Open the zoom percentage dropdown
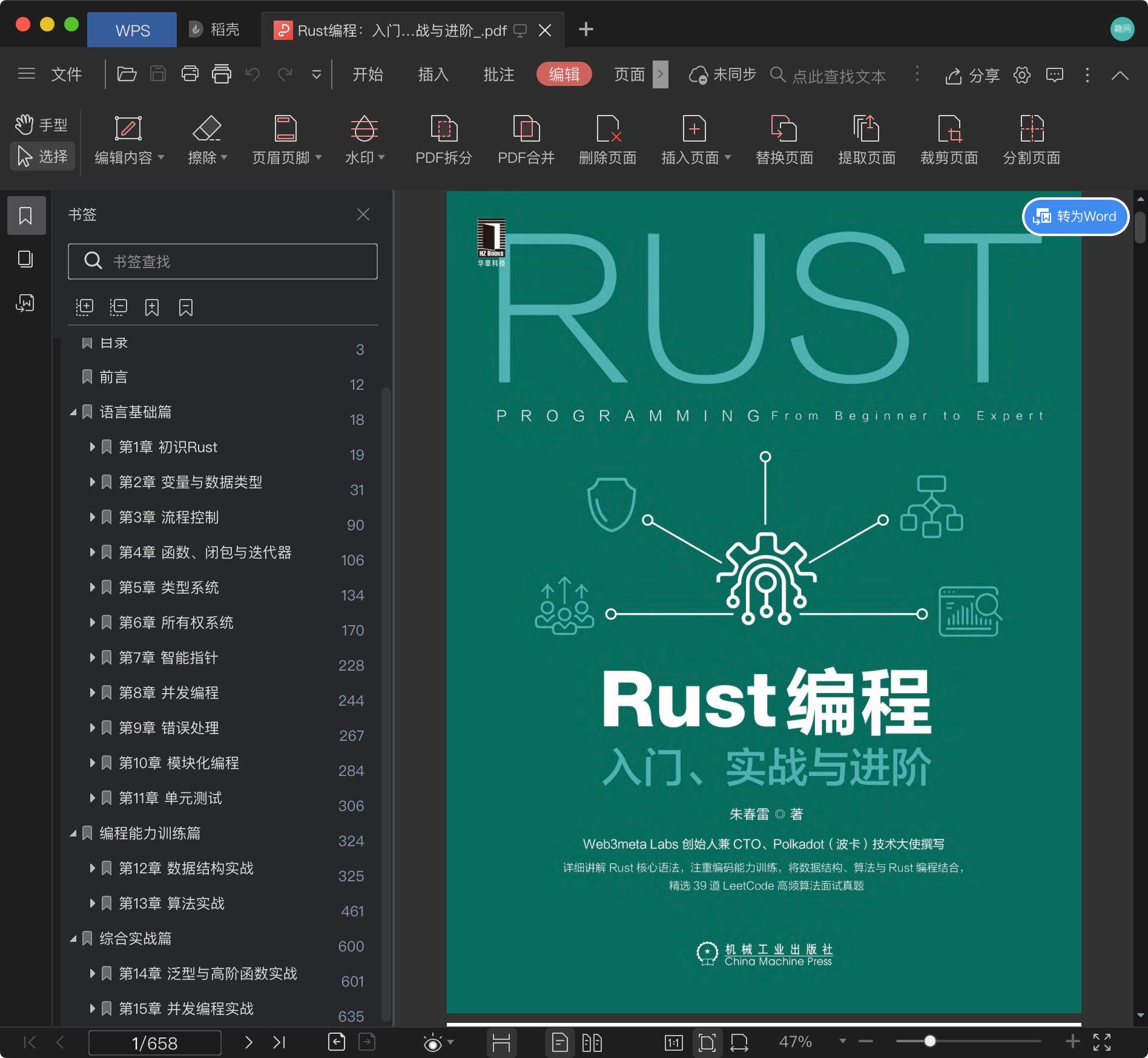This screenshot has height=1058, width=1148. tap(842, 1041)
